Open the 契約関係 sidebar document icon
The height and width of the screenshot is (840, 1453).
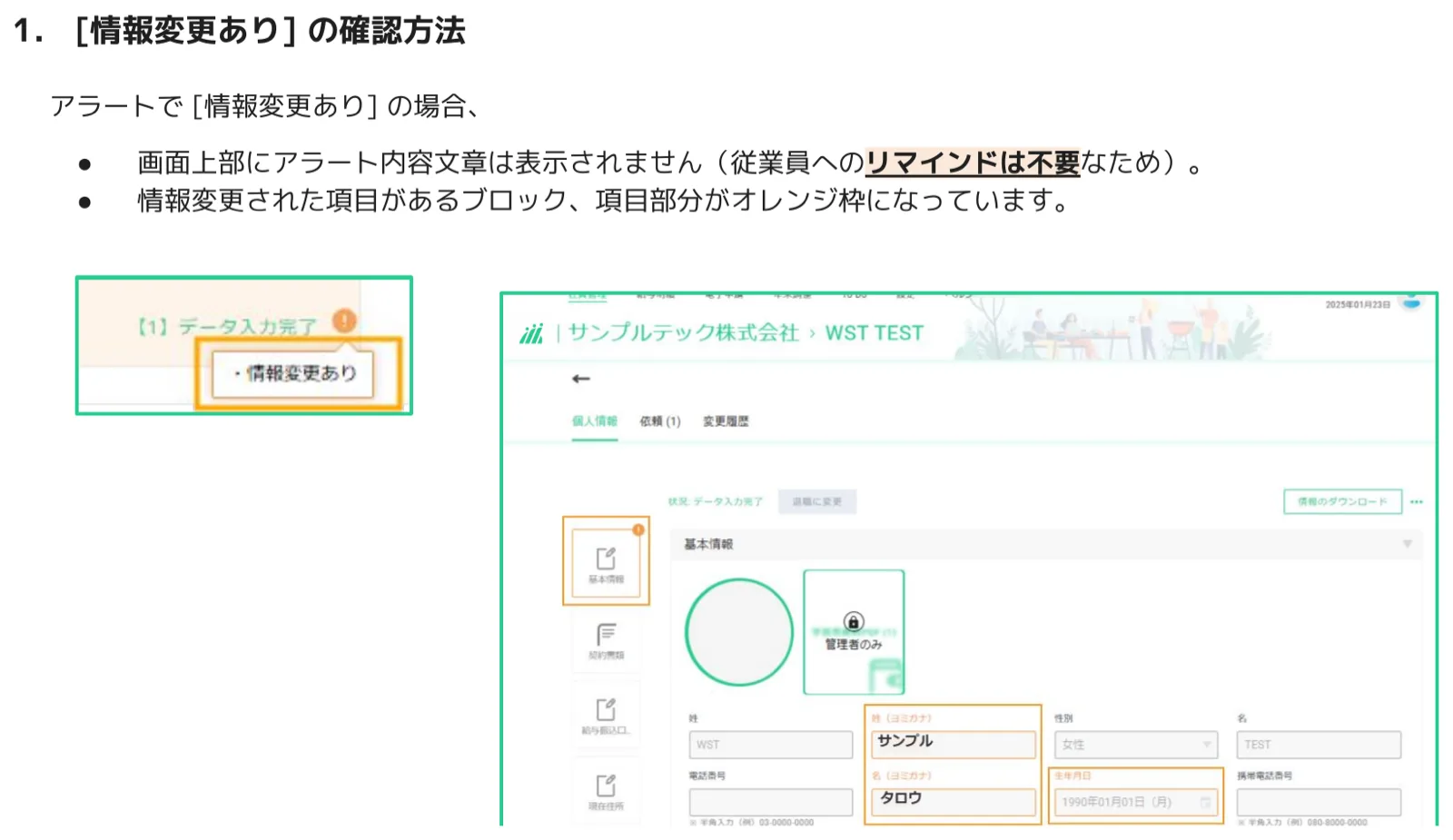point(606,640)
